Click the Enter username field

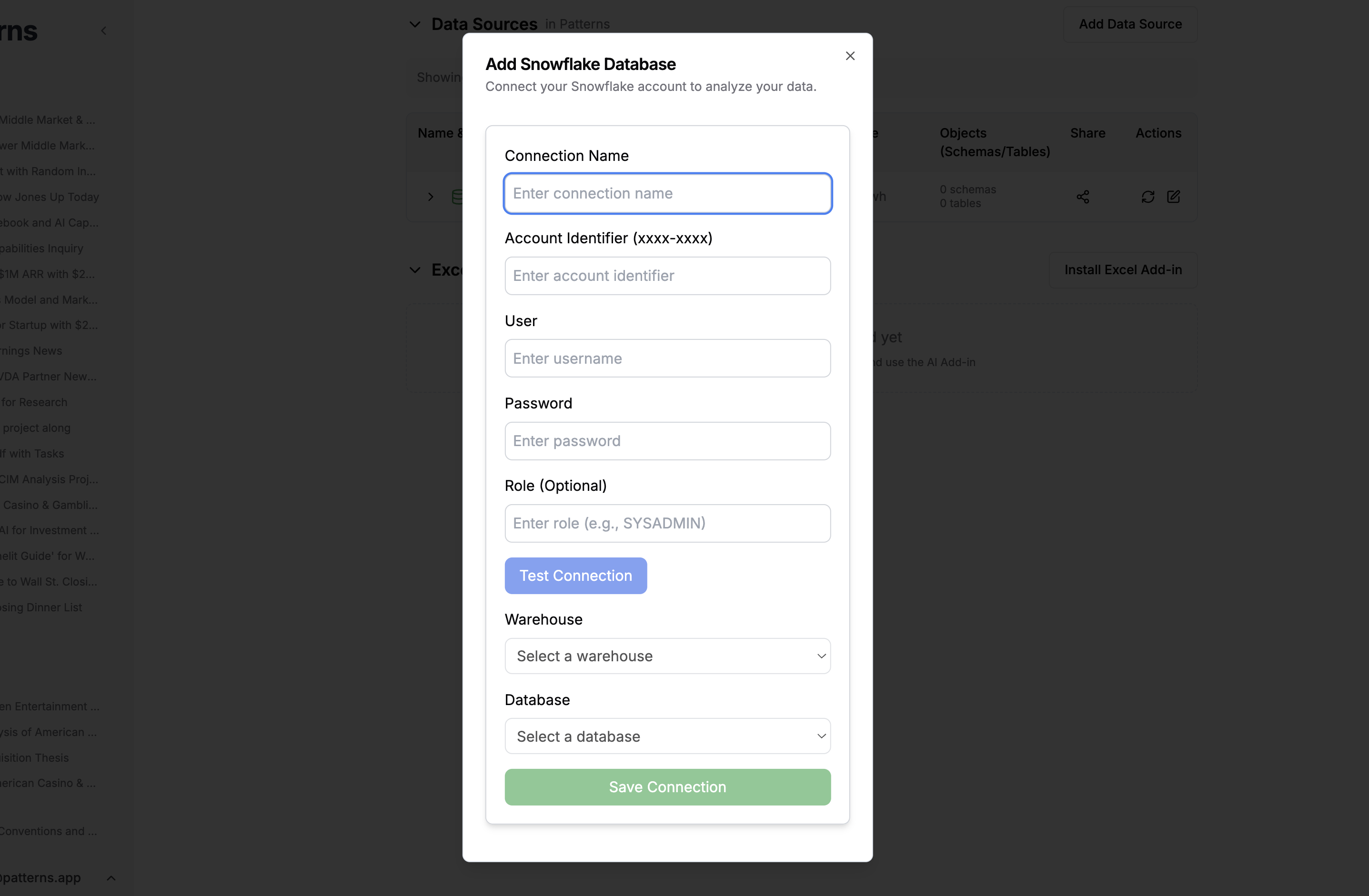(x=667, y=358)
